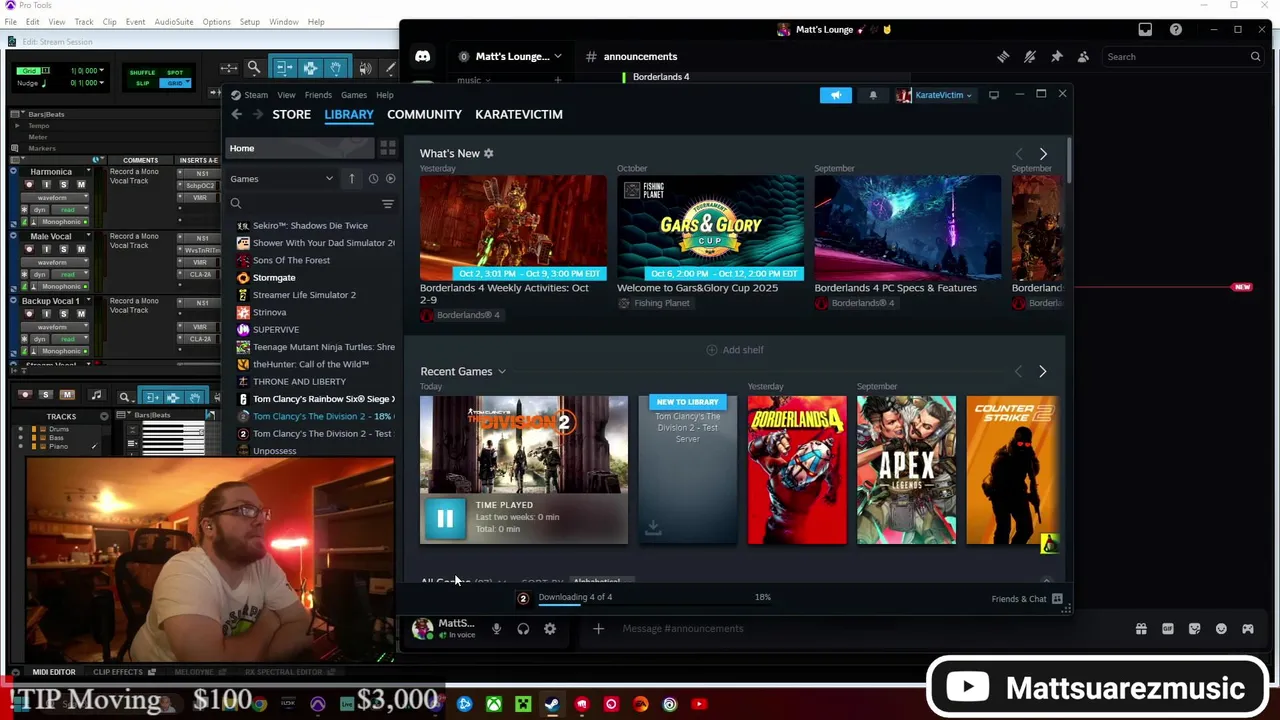Enable SPOT edit mode in Pro Tools
This screenshot has width=1280, height=720.
[175, 73]
